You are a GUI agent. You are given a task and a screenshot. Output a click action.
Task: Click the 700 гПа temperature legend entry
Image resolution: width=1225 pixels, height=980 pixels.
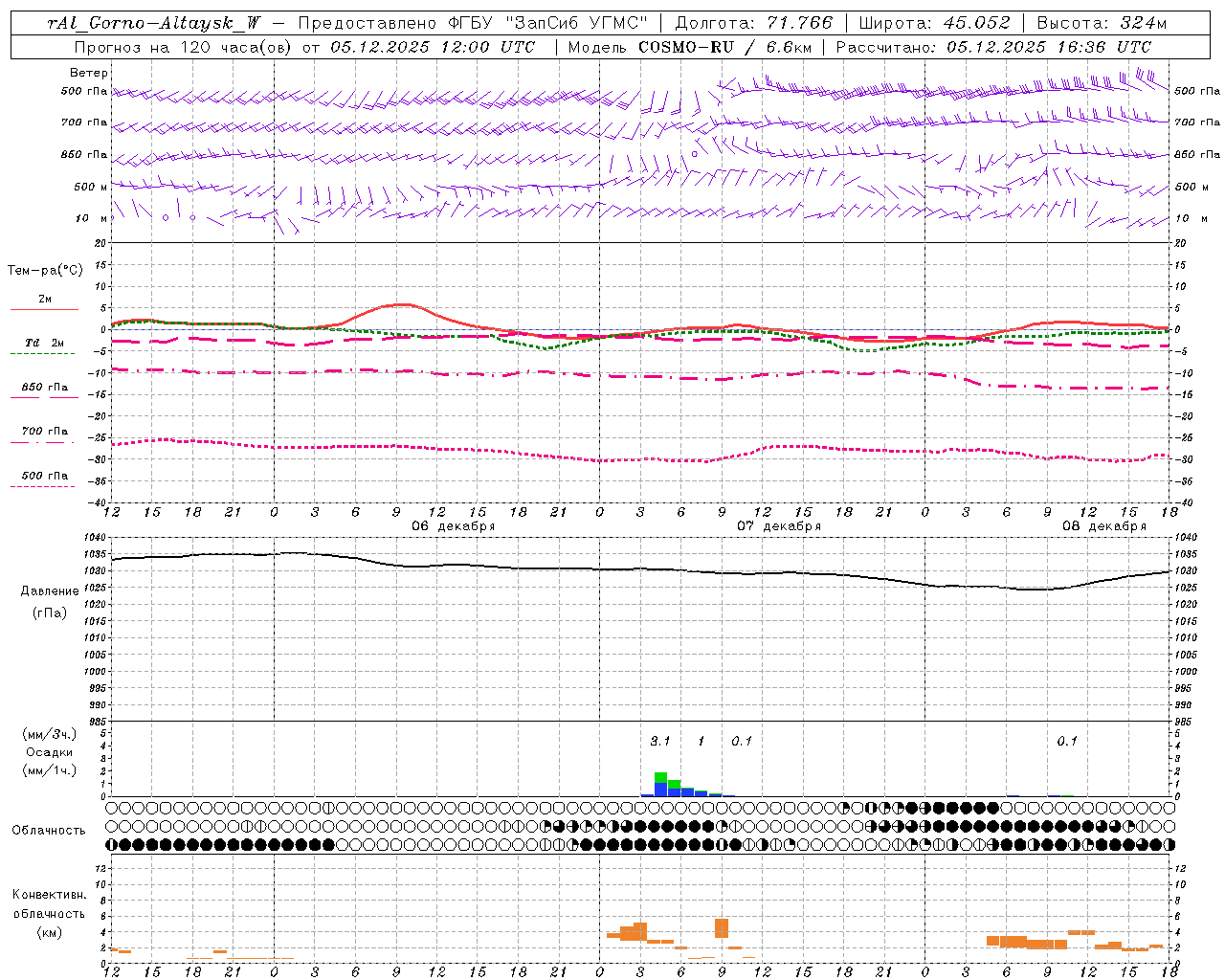coord(45,432)
